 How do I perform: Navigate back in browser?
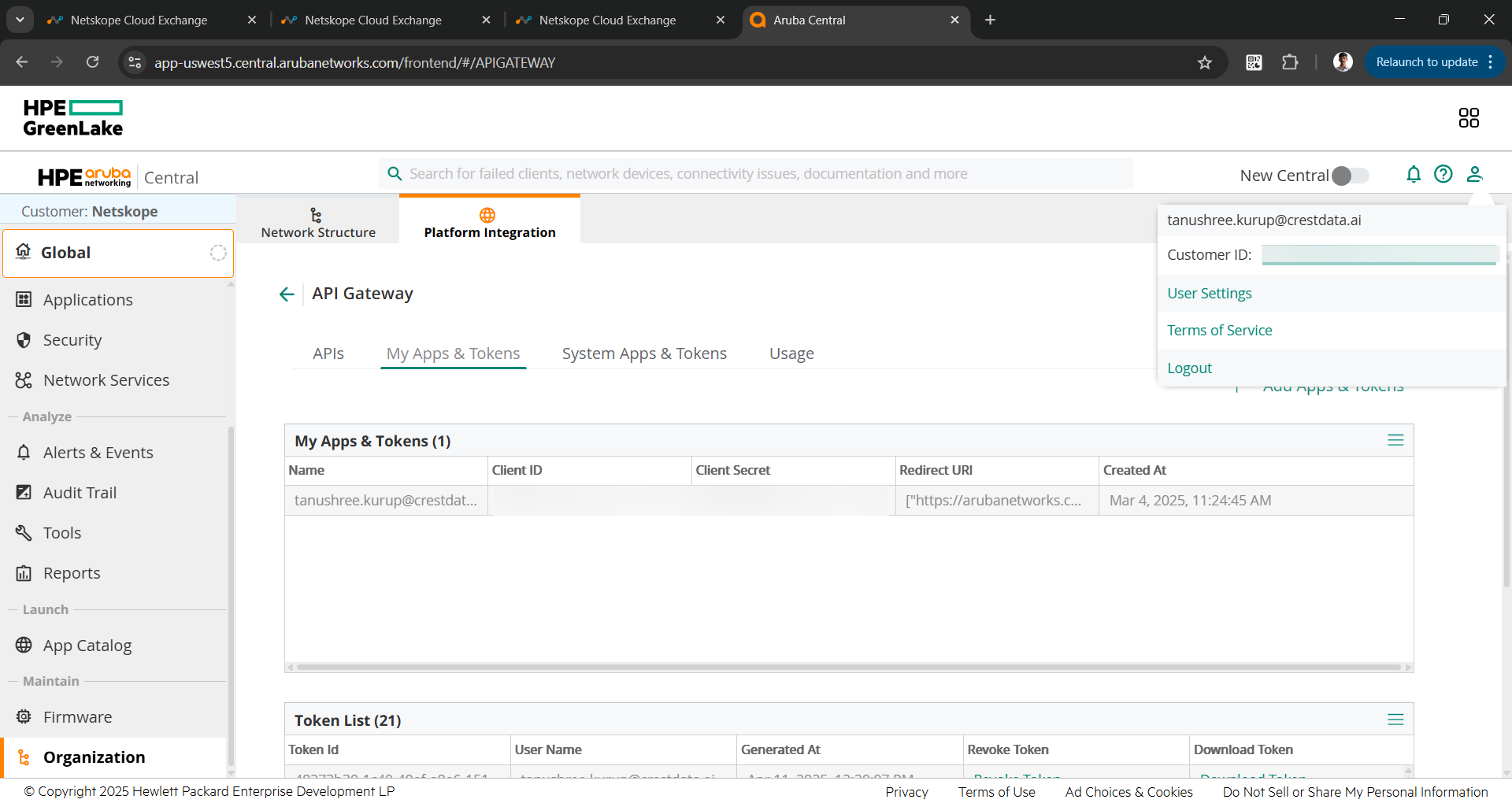click(22, 62)
